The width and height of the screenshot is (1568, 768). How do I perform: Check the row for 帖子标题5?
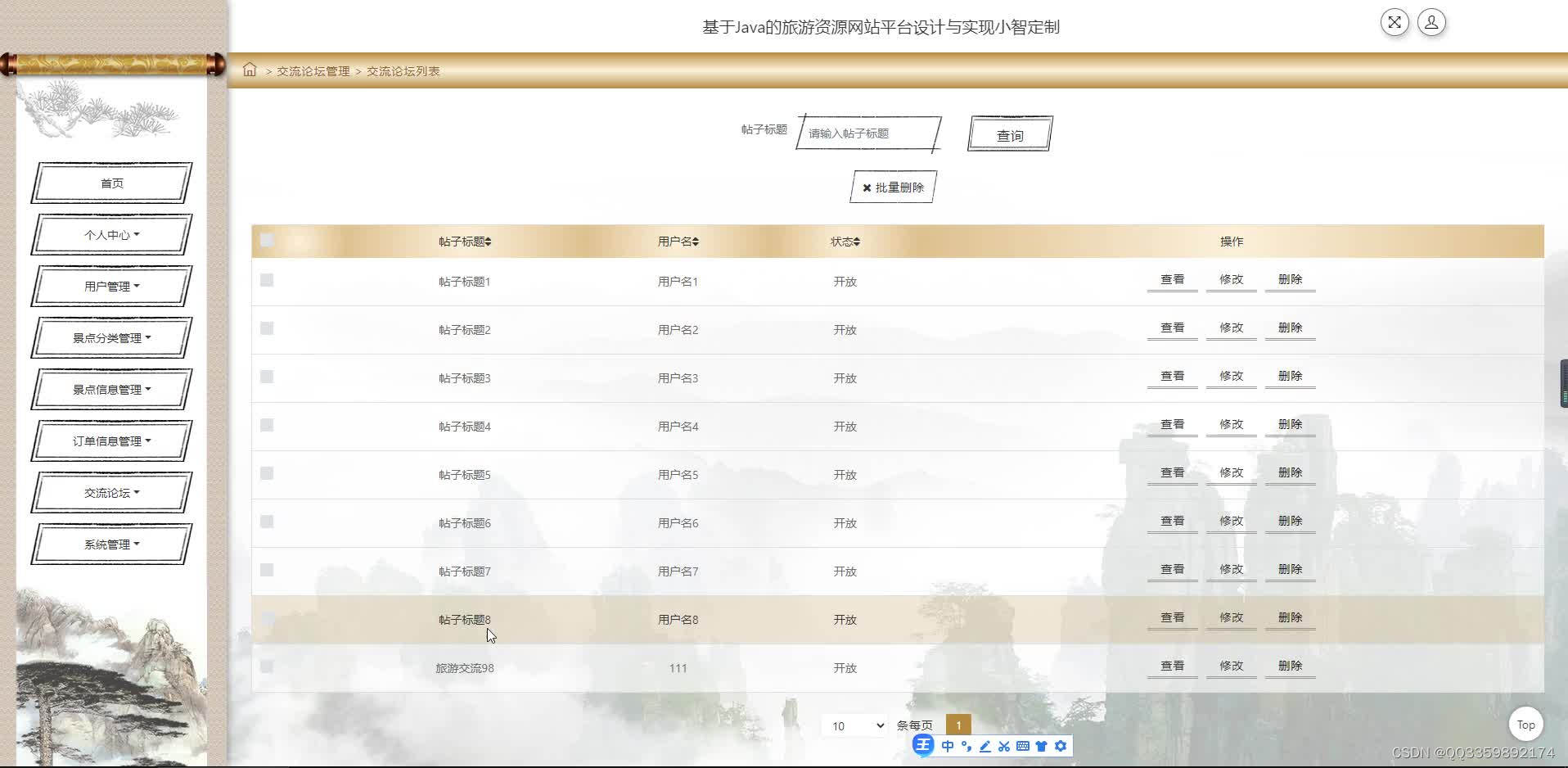(x=267, y=473)
